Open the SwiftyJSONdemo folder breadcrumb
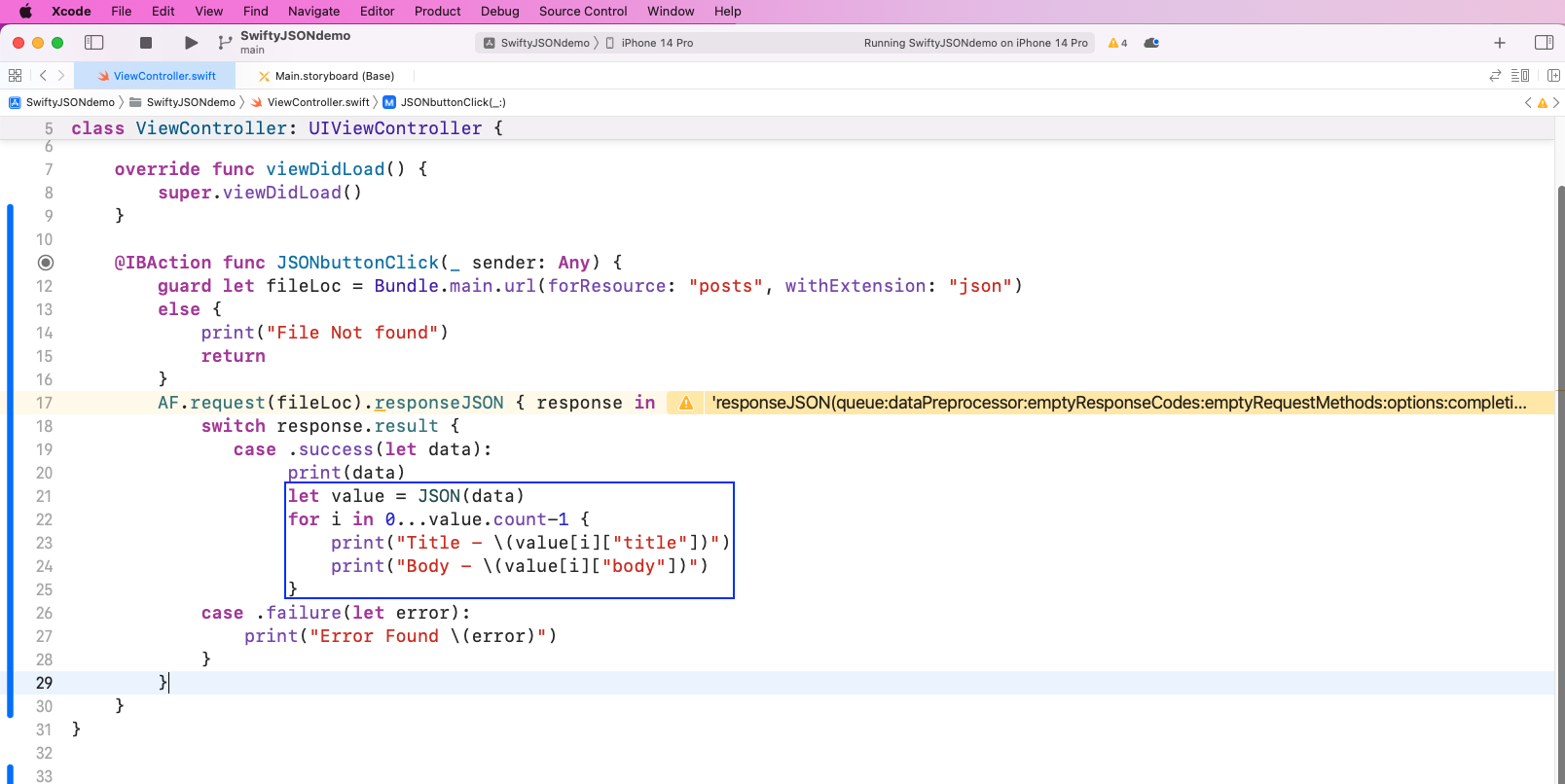 183,102
